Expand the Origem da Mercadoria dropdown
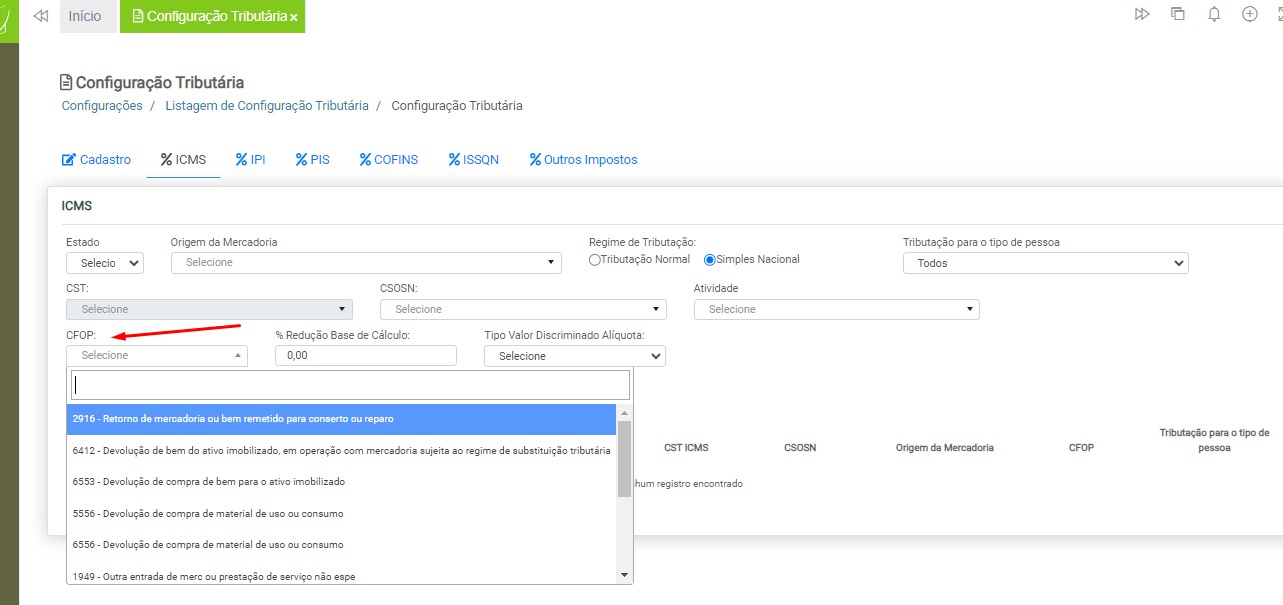The image size is (1283, 605). (366, 262)
